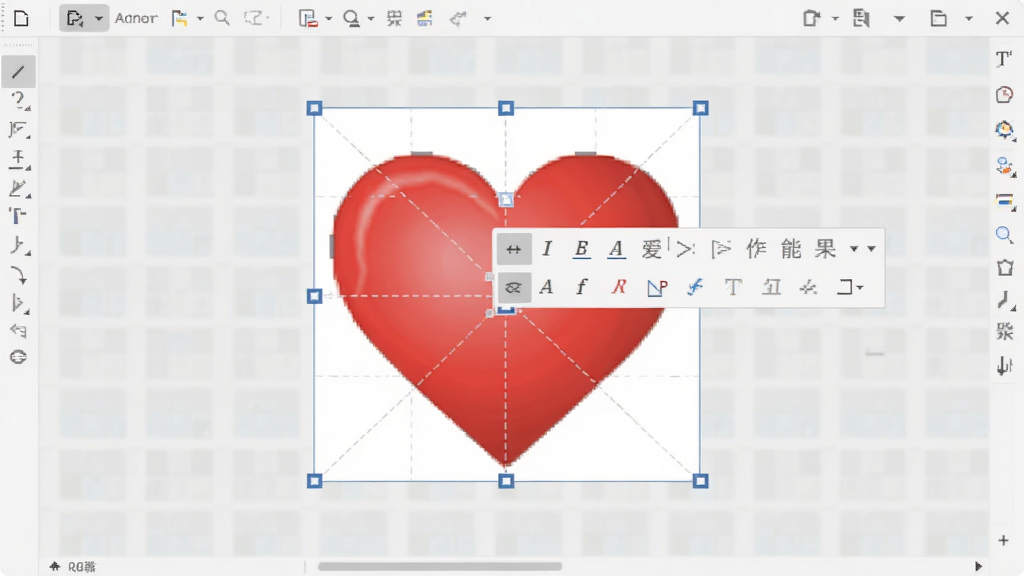Toggle Bold (B) in floating toolbar

coord(581,249)
